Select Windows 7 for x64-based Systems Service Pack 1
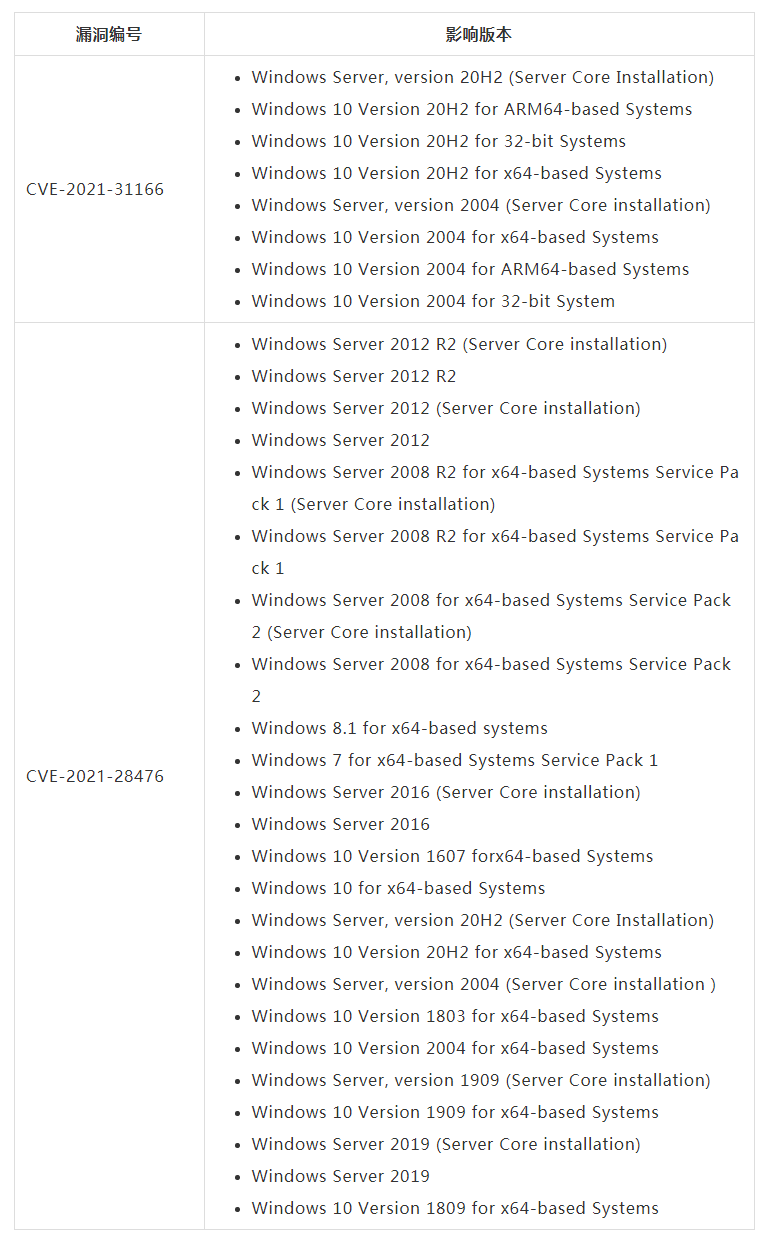The height and width of the screenshot is (1248, 766). click(454, 760)
